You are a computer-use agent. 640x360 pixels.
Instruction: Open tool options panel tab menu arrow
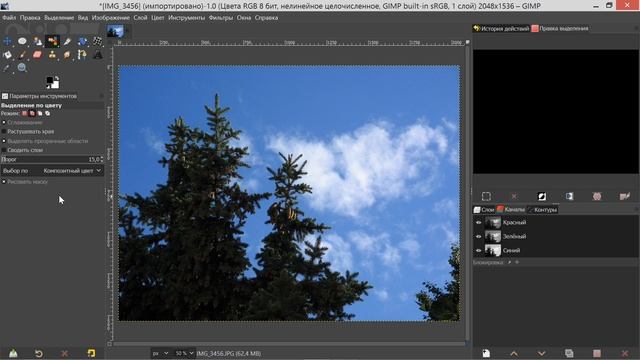pyautogui.click(x=101, y=96)
